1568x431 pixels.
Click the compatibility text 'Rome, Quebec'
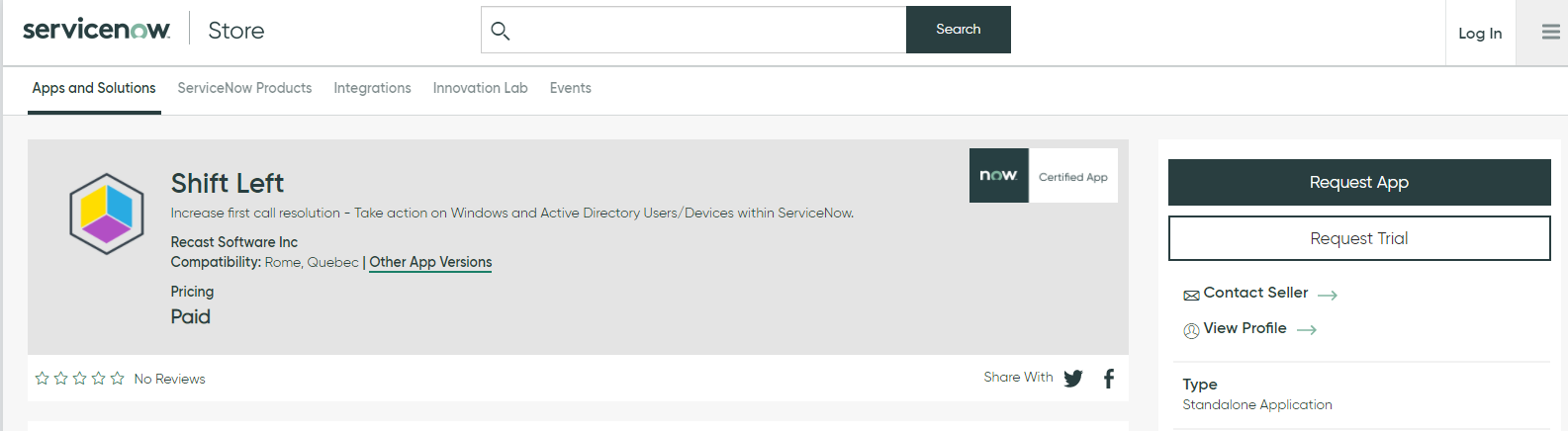point(312,262)
